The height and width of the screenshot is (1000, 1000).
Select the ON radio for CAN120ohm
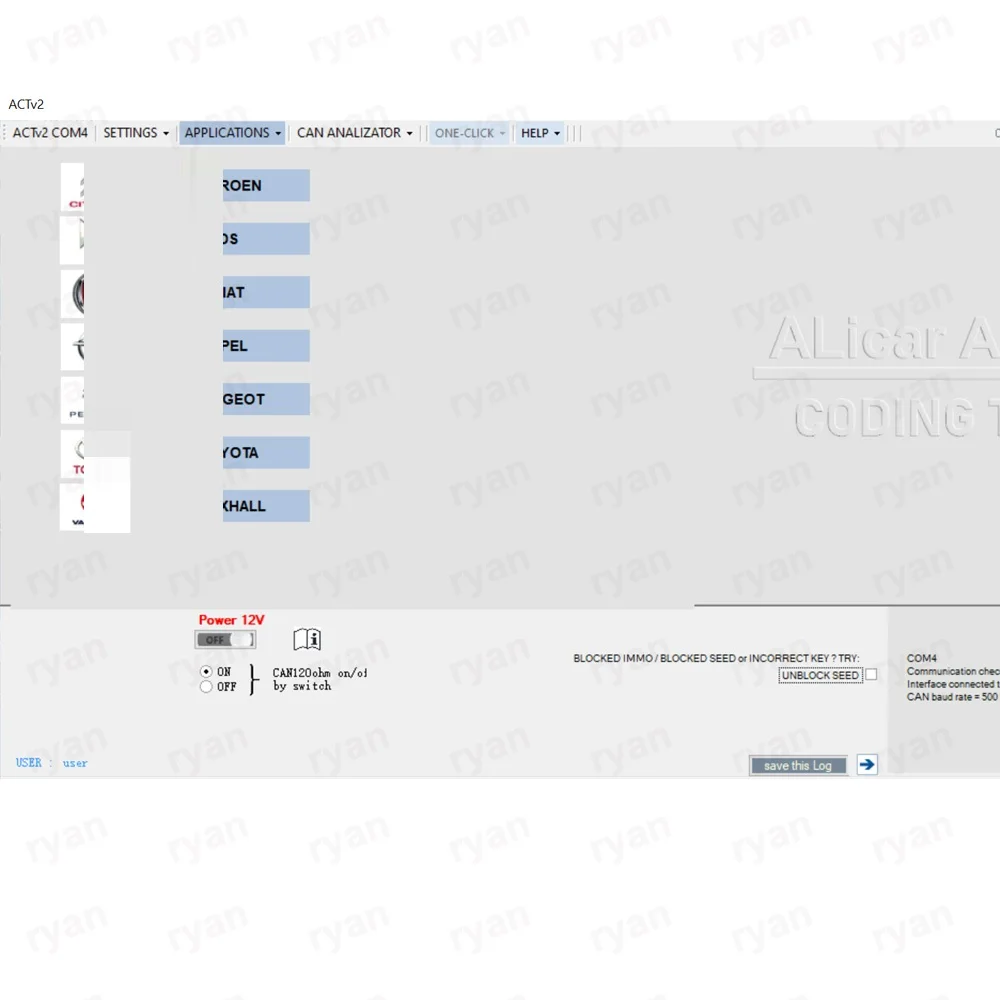point(206,672)
